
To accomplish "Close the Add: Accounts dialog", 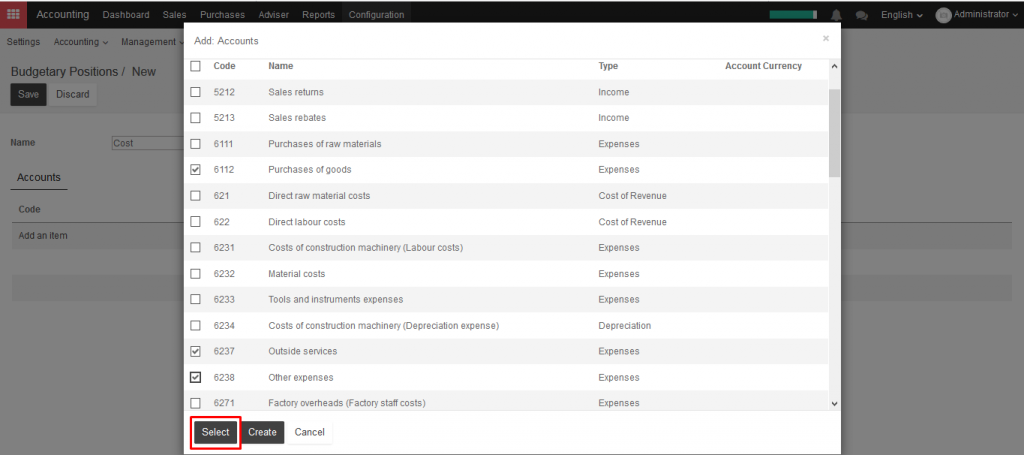I will (825, 39).
